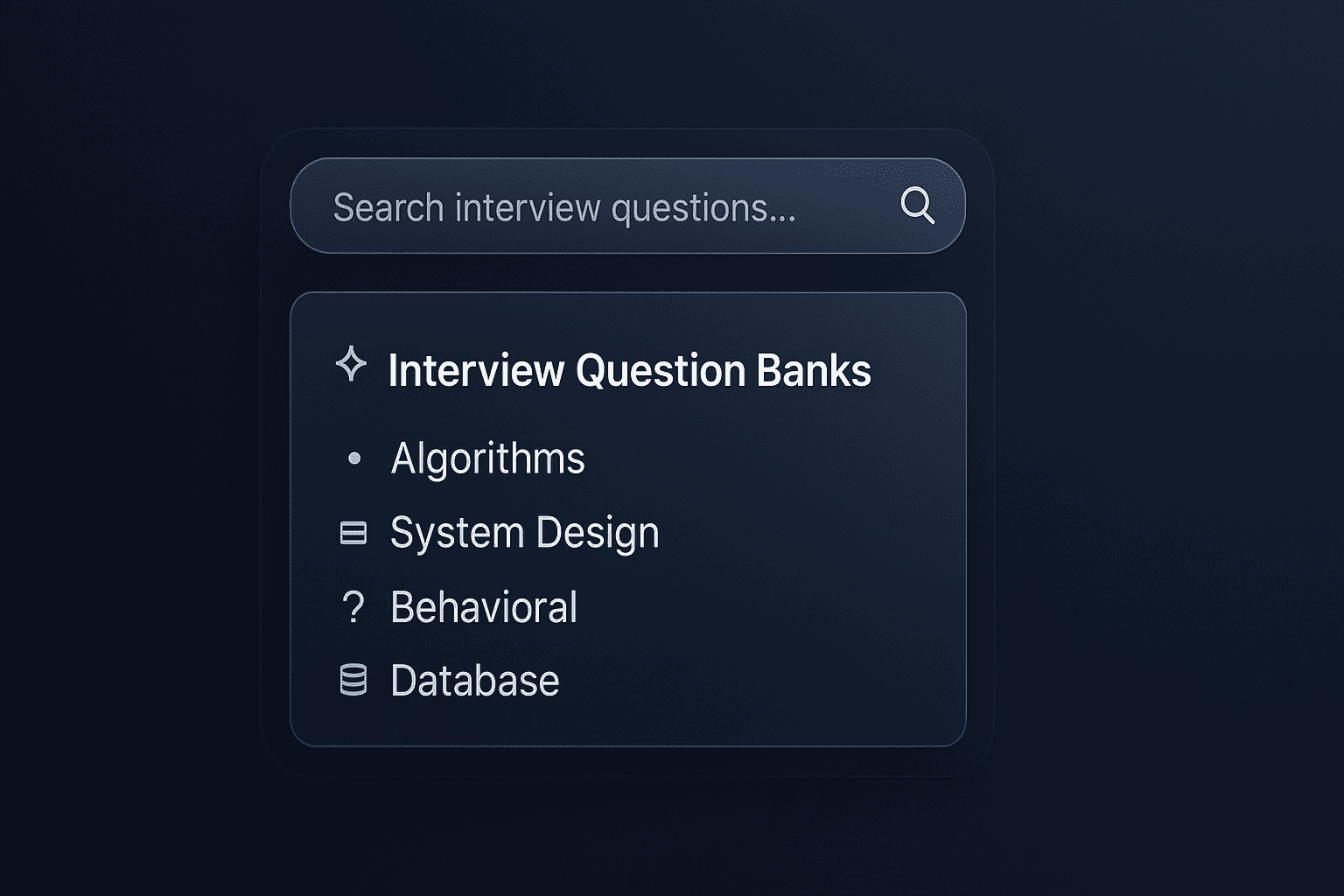Choose the System Design list item

524,533
